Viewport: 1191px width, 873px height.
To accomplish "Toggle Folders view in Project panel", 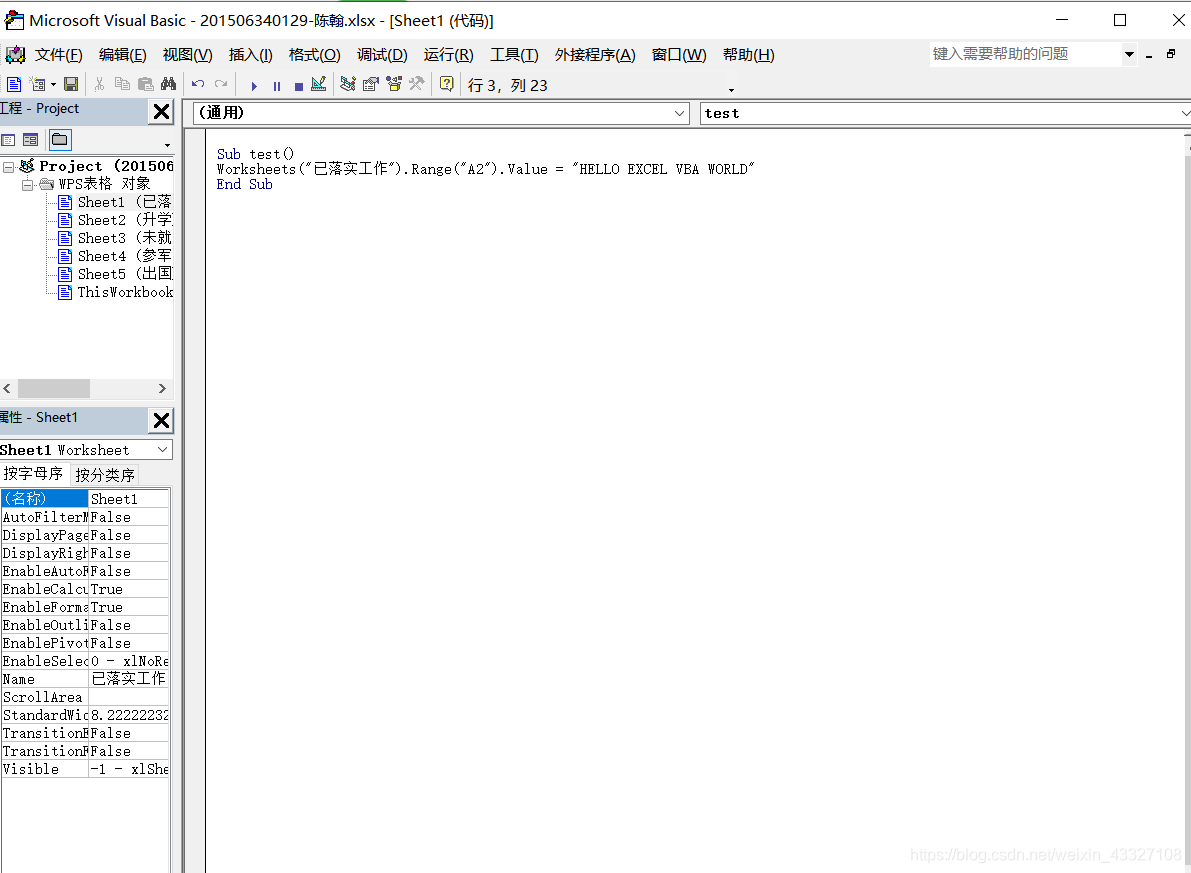I will (59, 140).
